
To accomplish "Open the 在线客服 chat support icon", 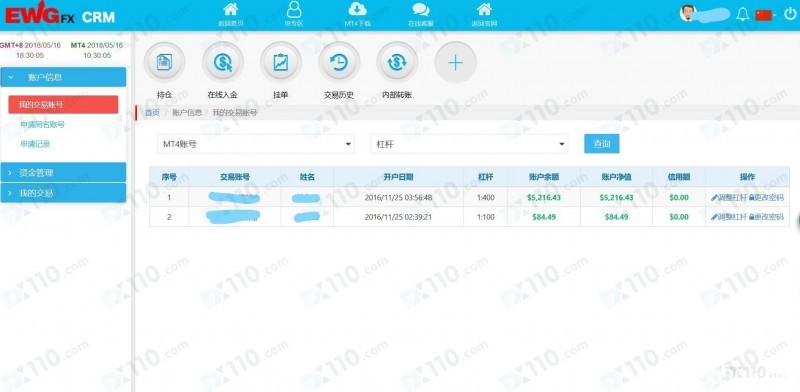I will click(420, 9).
